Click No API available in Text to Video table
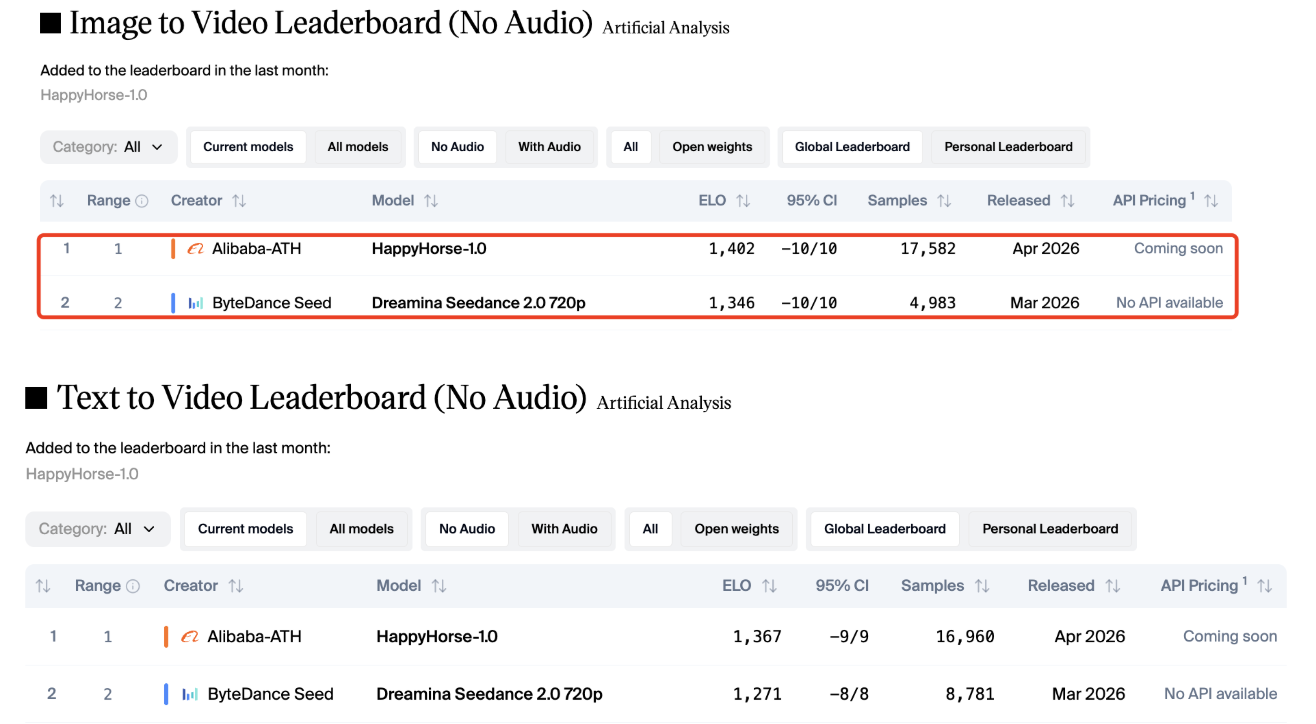1316x724 pixels. (1220, 694)
